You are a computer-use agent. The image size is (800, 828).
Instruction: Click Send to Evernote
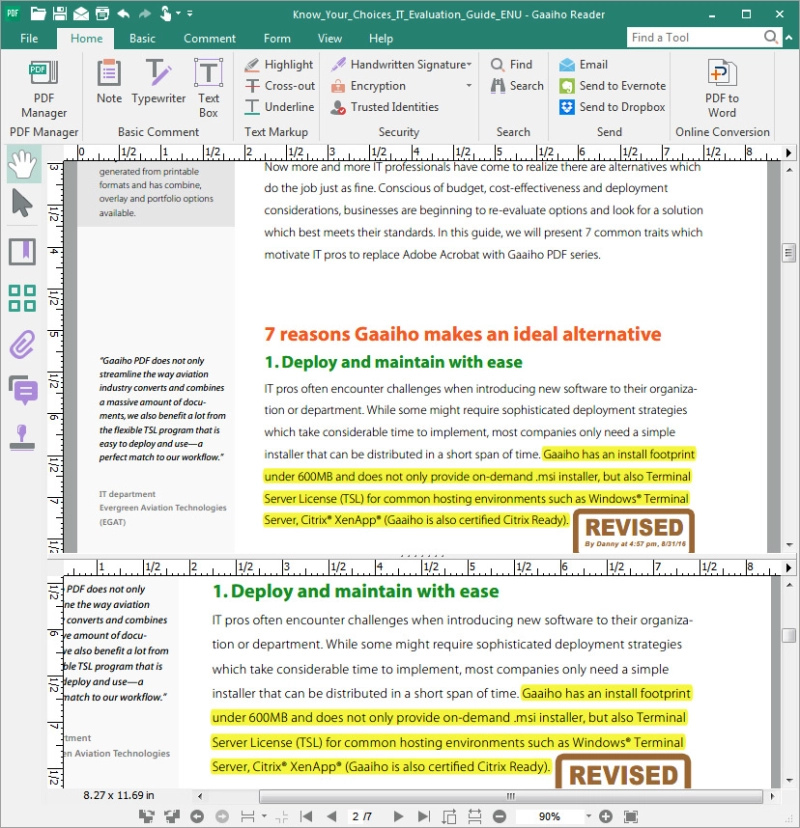(x=613, y=86)
